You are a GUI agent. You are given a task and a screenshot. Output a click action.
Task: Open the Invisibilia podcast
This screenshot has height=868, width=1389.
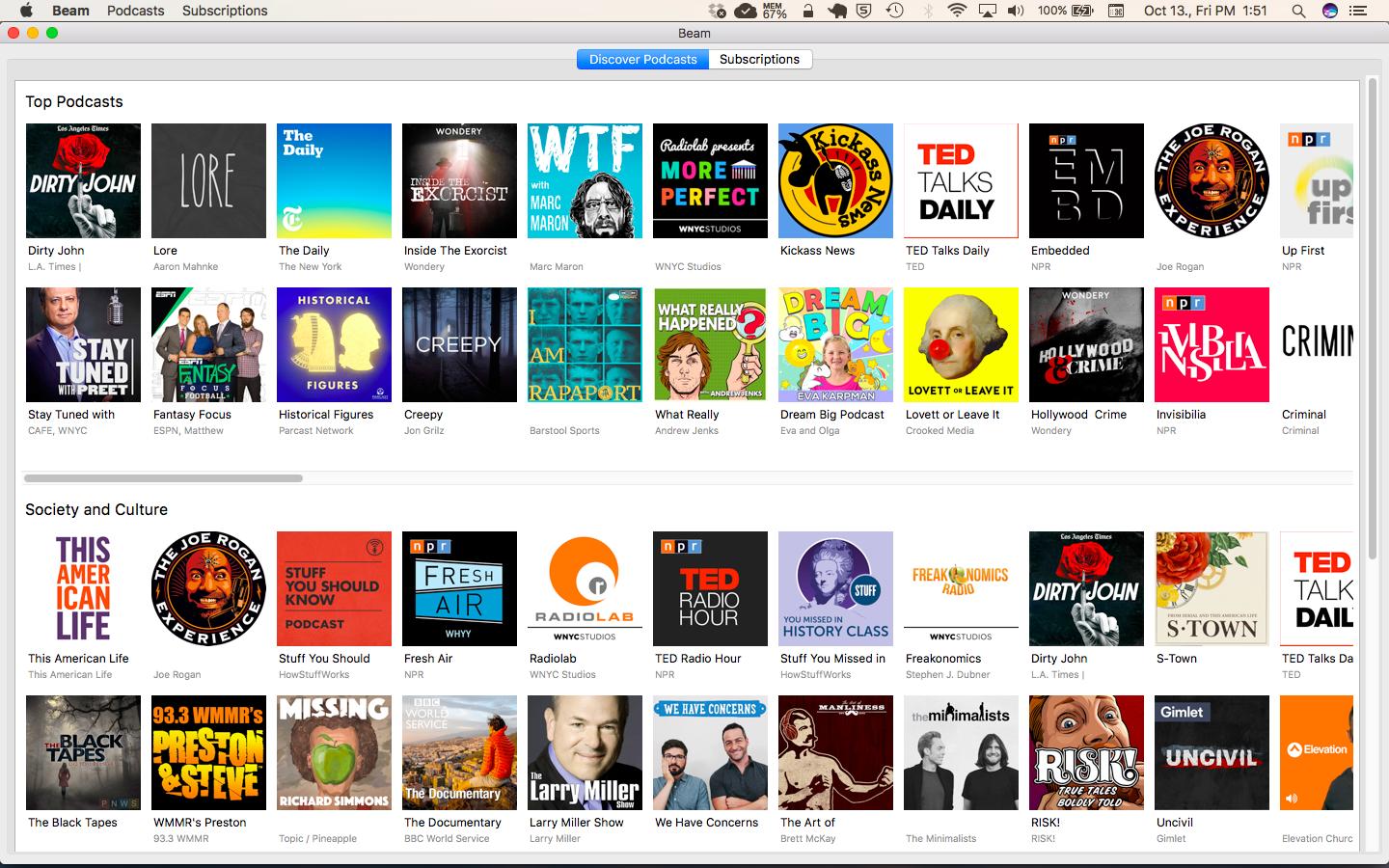coord(1212,344)
